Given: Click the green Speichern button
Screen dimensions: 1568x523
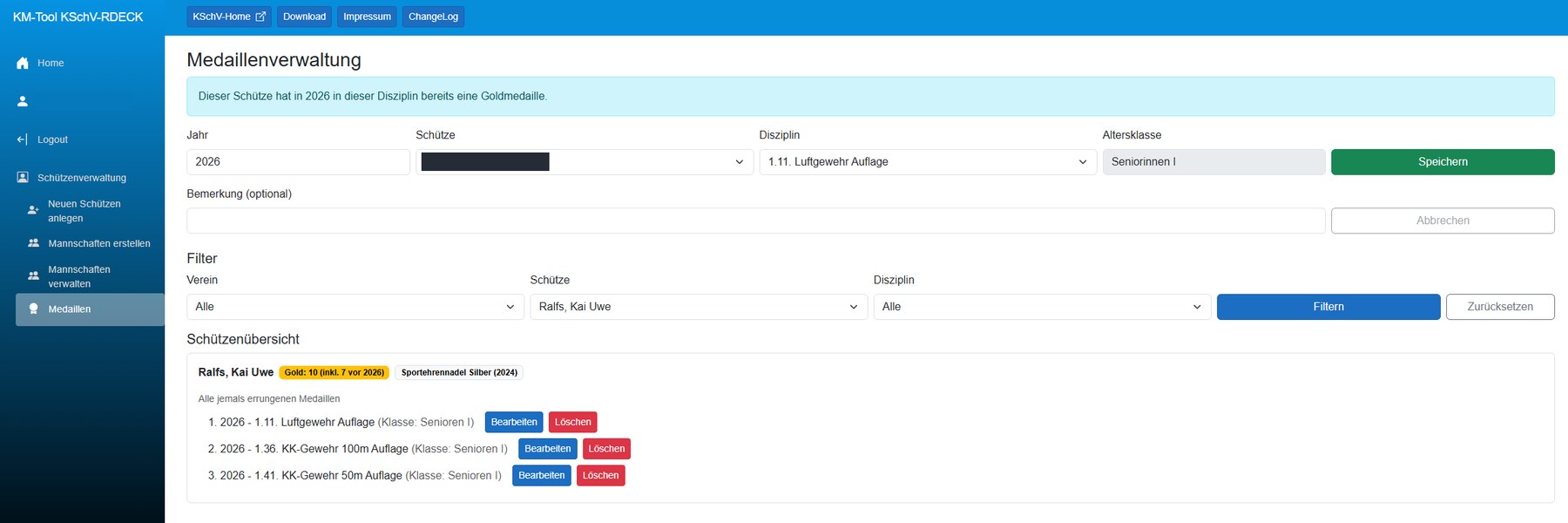Looking at the screenshot, I should pyautogui.click(x=1443, y=162).
